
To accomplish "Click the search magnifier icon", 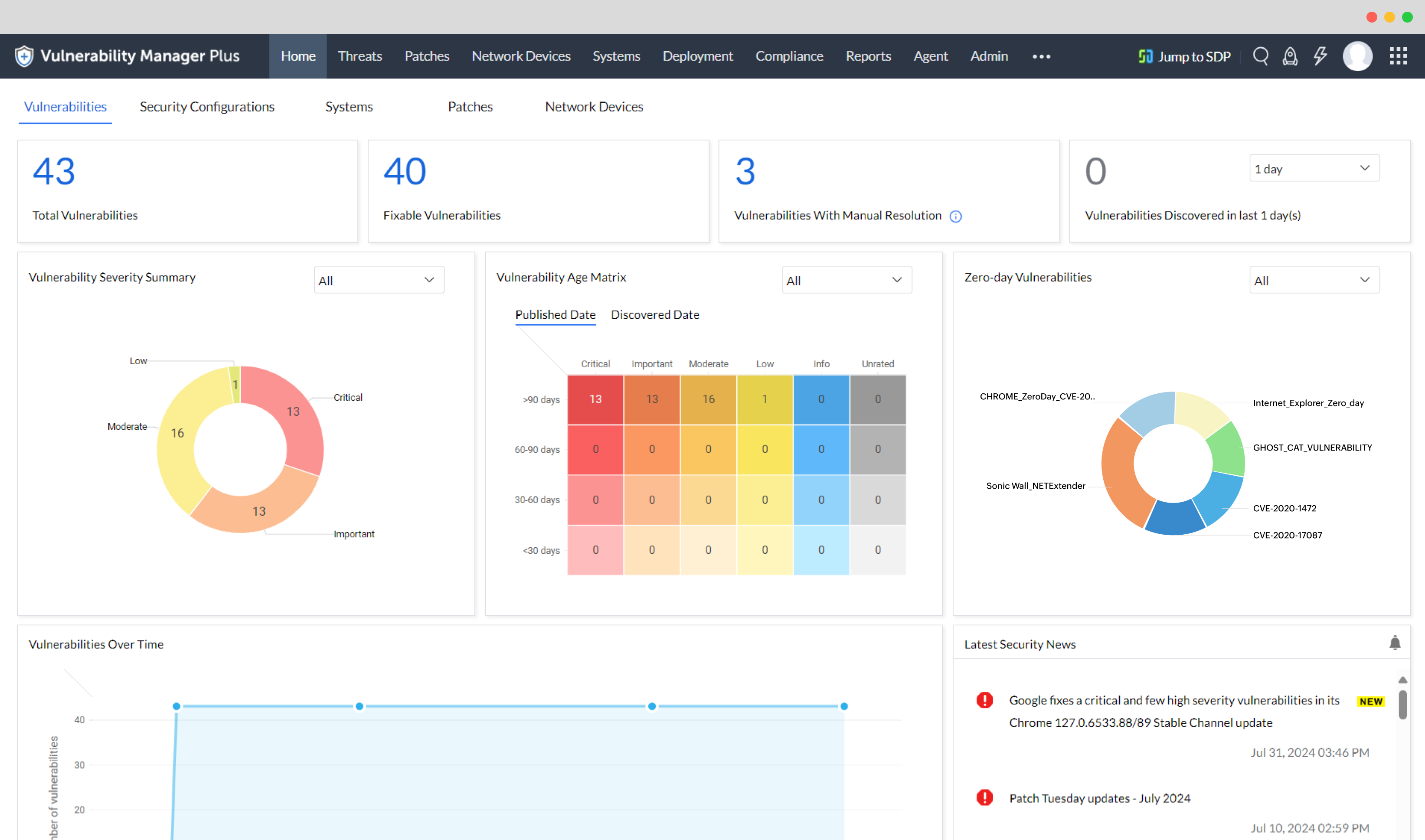I will [1260, 56].
